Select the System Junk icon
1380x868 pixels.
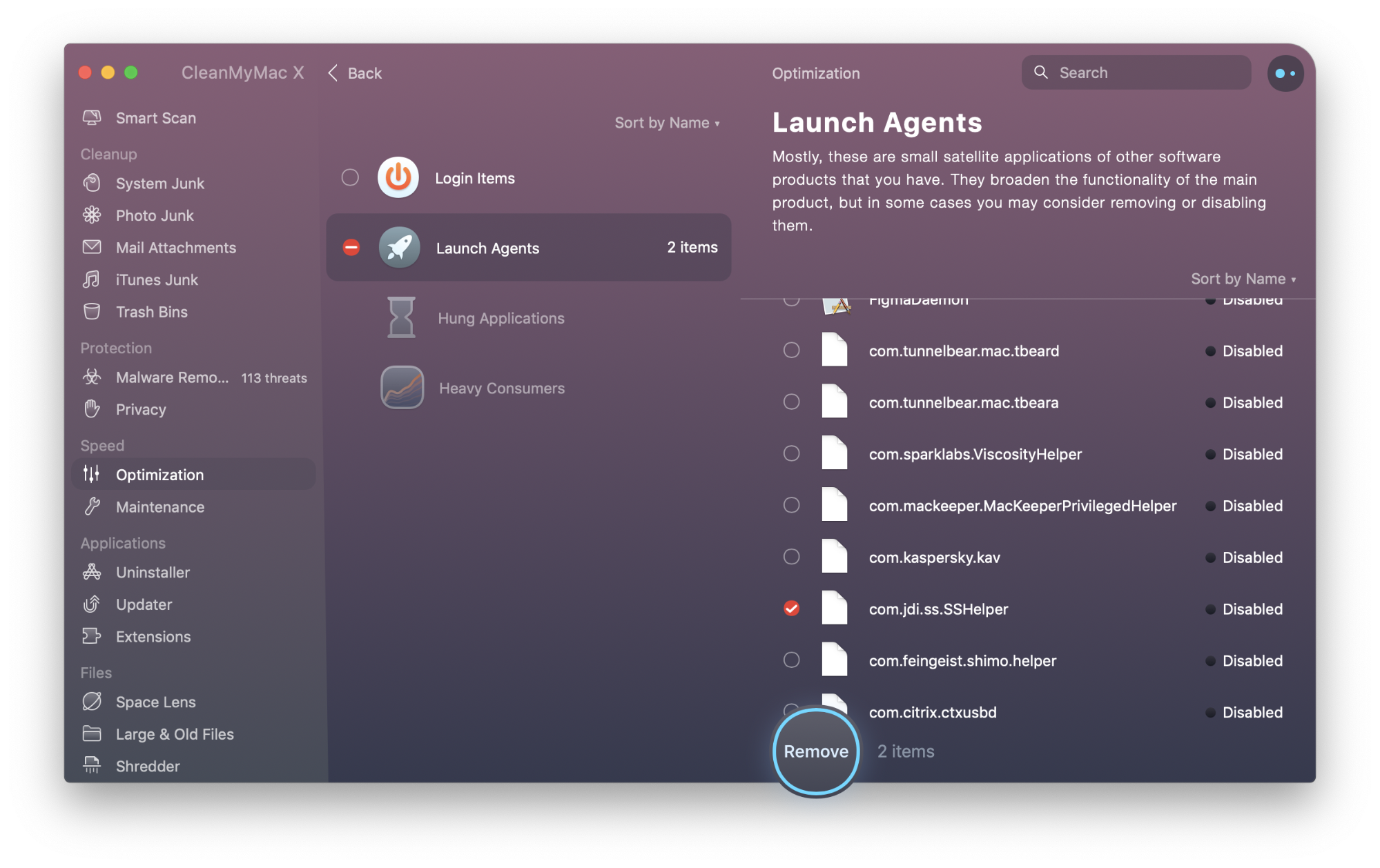click(x=92, y=183)
